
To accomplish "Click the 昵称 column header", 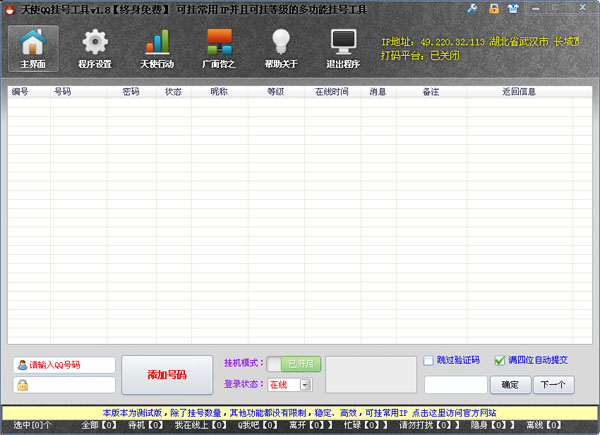I will [x=218, y=91].
